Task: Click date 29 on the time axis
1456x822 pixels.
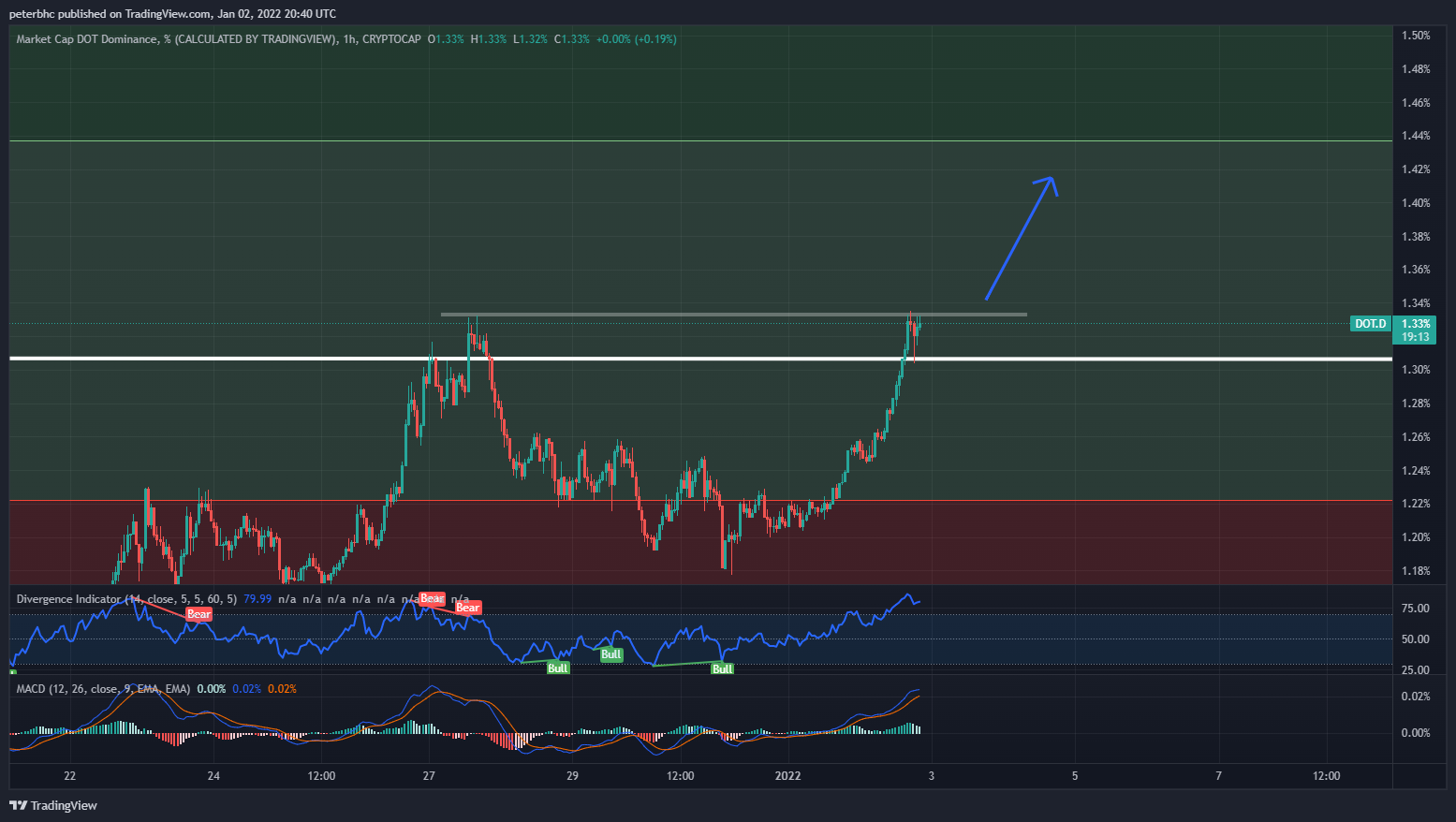Action: point(572,776)
